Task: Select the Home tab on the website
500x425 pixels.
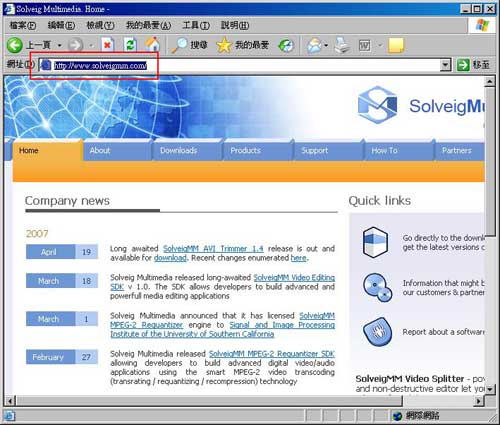Action: (x=47, y=151)
